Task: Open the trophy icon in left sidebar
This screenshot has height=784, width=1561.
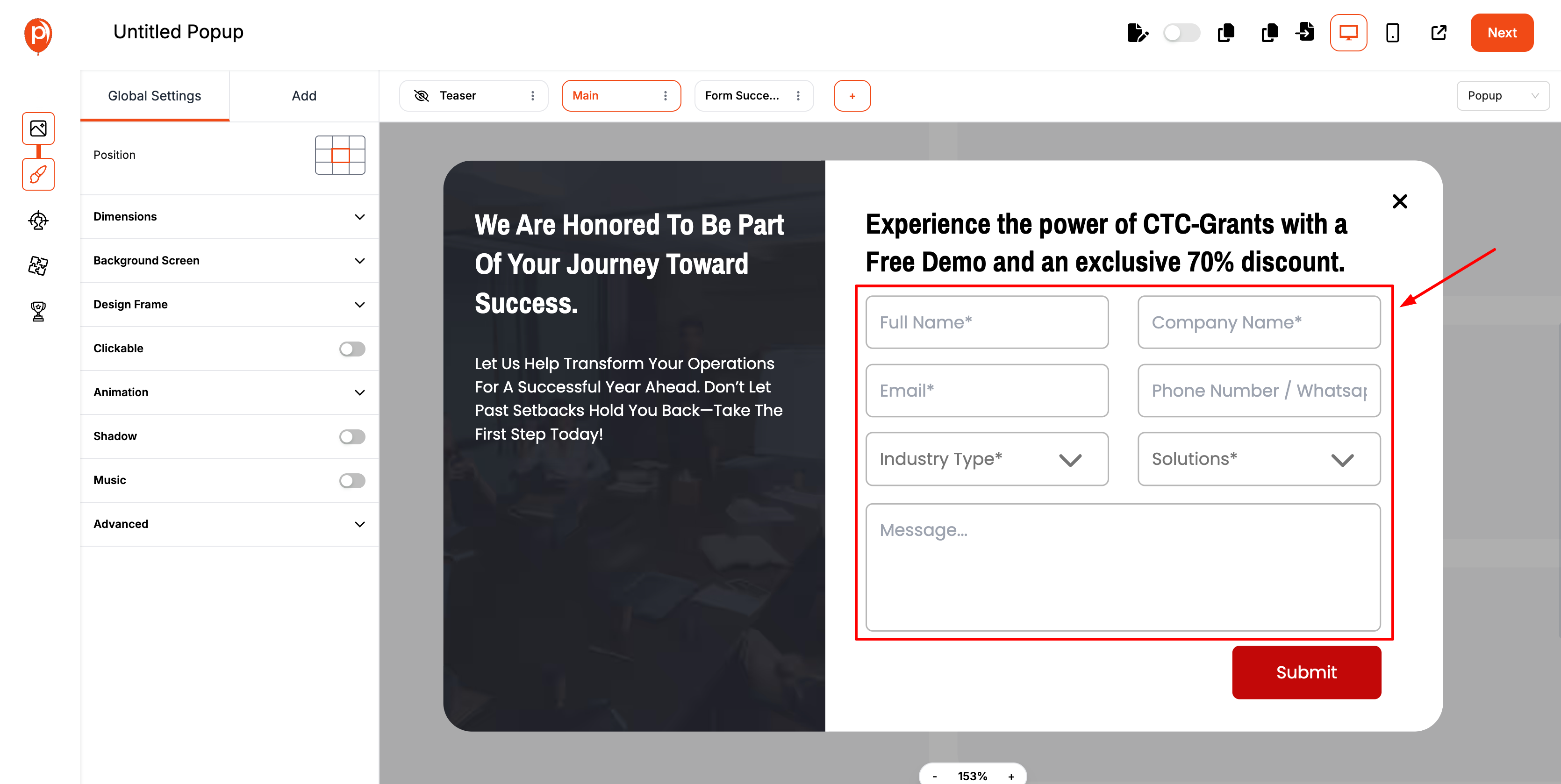Action: point(38,311)
